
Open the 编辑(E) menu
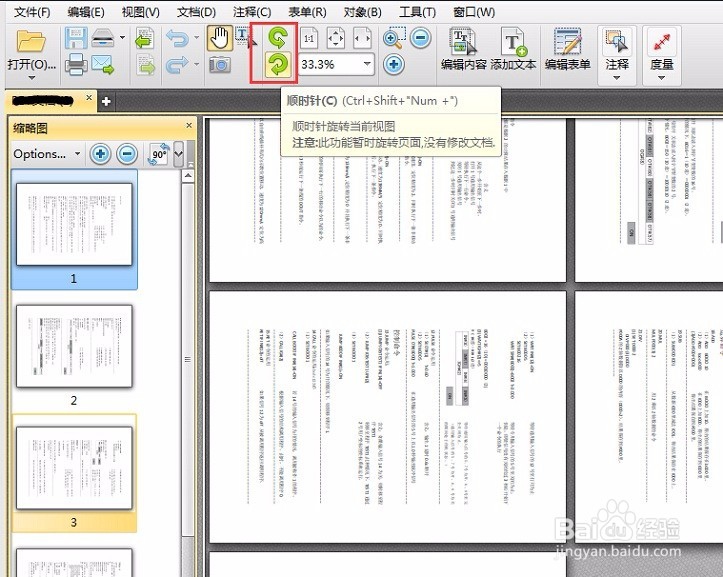coord(86,12)
